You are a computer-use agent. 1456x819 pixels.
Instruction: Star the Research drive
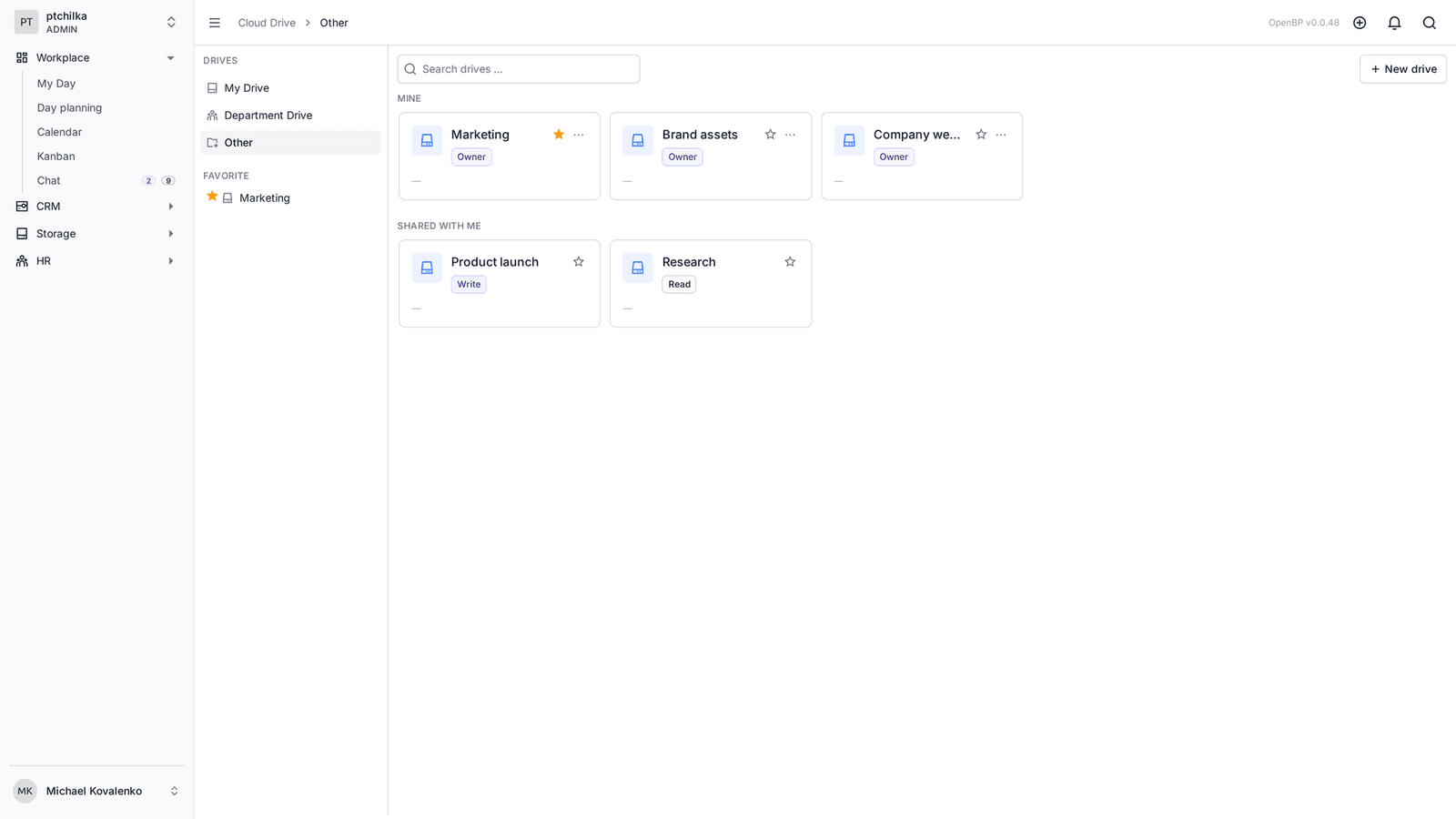pyautogui.click(x=790, y=262)
